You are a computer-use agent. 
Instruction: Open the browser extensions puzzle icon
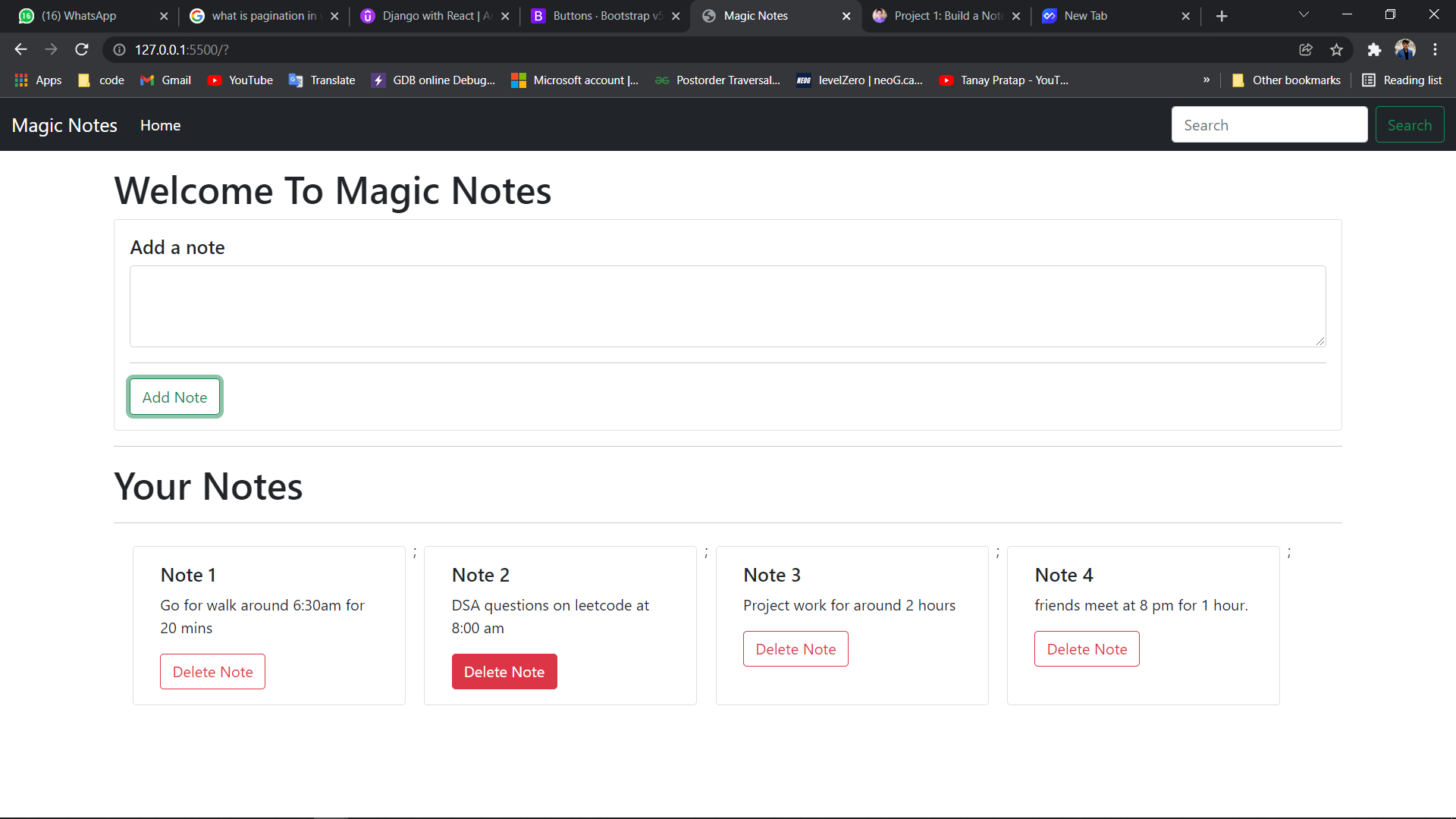coord(1374,49)
